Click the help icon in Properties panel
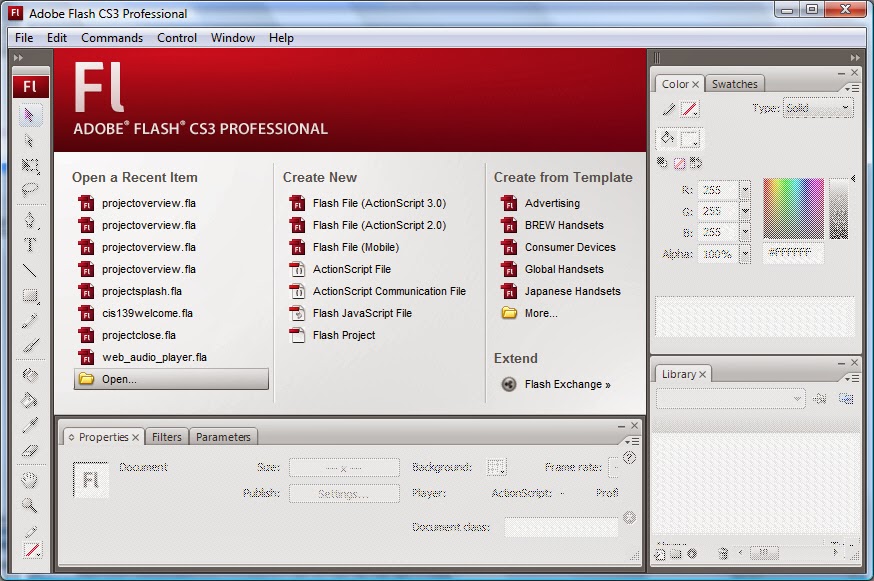874x581 pixels. click(x=629, y=458)
